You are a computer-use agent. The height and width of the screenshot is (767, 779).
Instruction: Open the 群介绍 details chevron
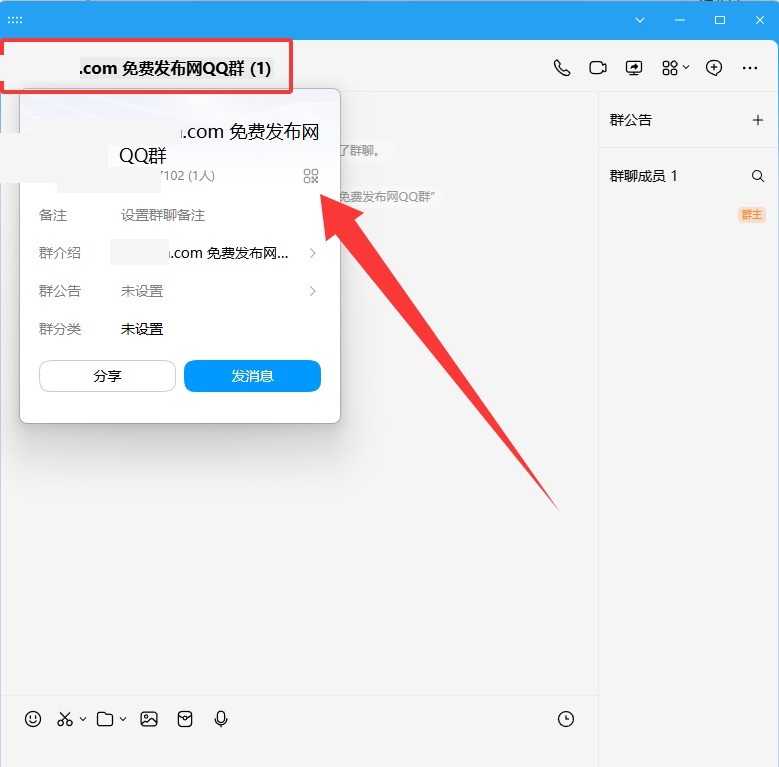coord(312,253)
